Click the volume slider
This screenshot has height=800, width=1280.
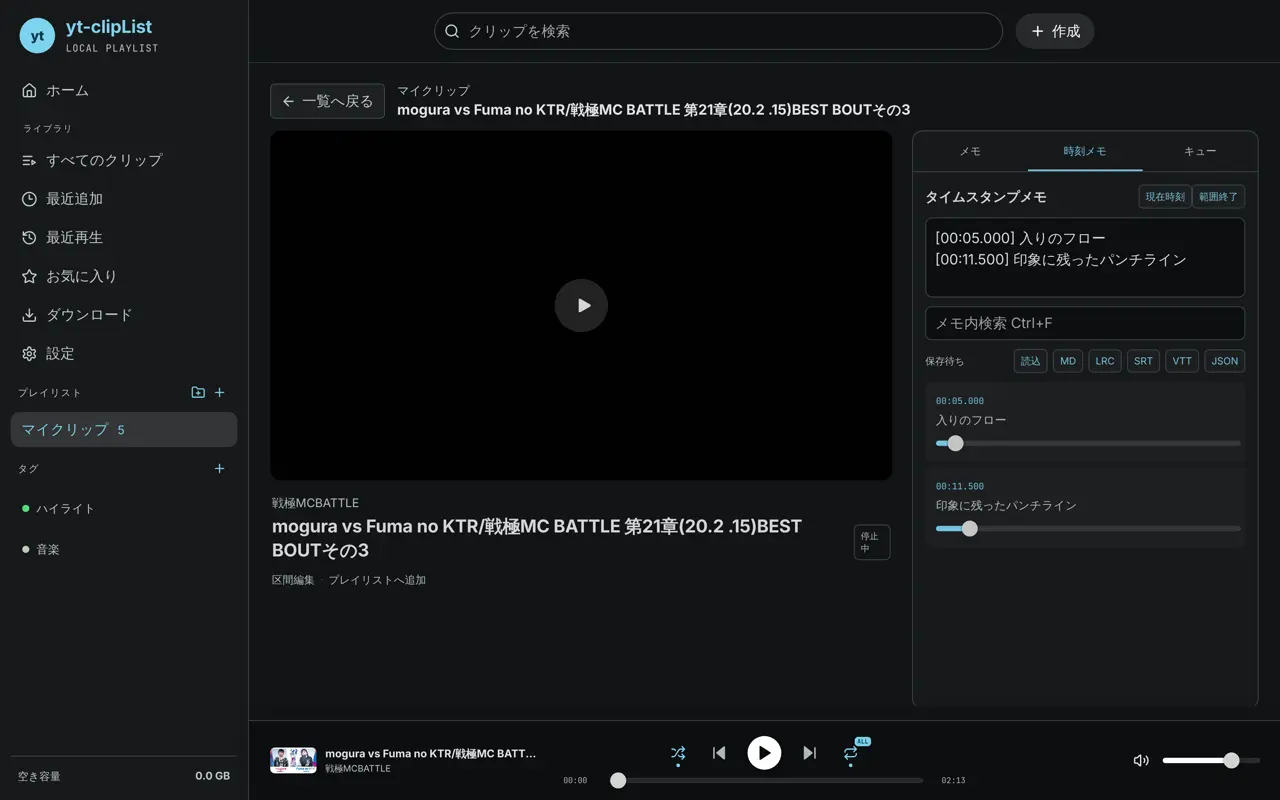point(1211,760)
